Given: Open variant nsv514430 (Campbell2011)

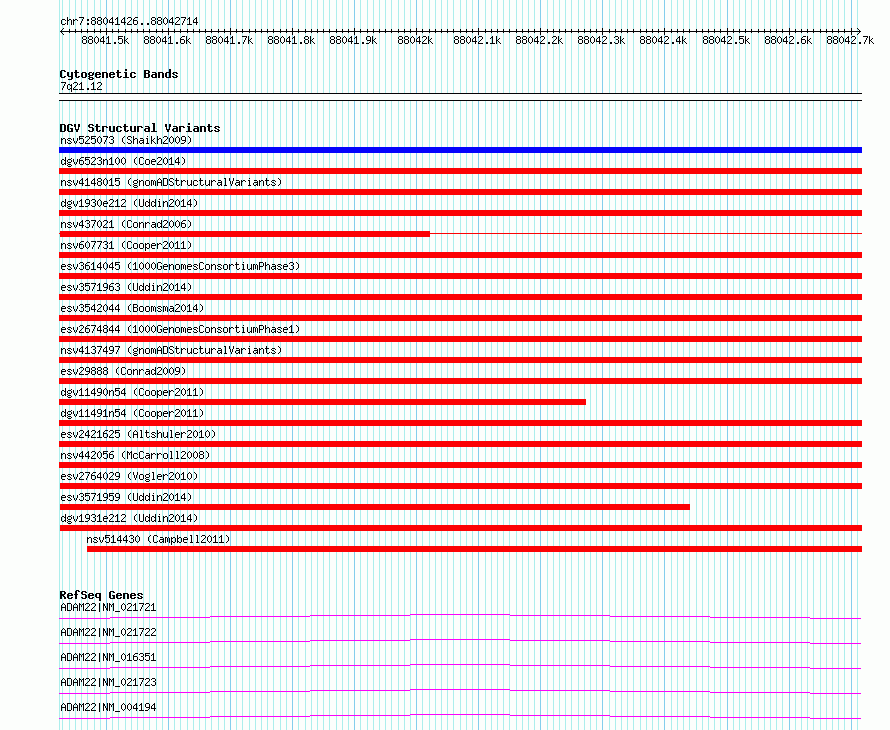Looking at the screenshot, I should click(x=158, y=539).
